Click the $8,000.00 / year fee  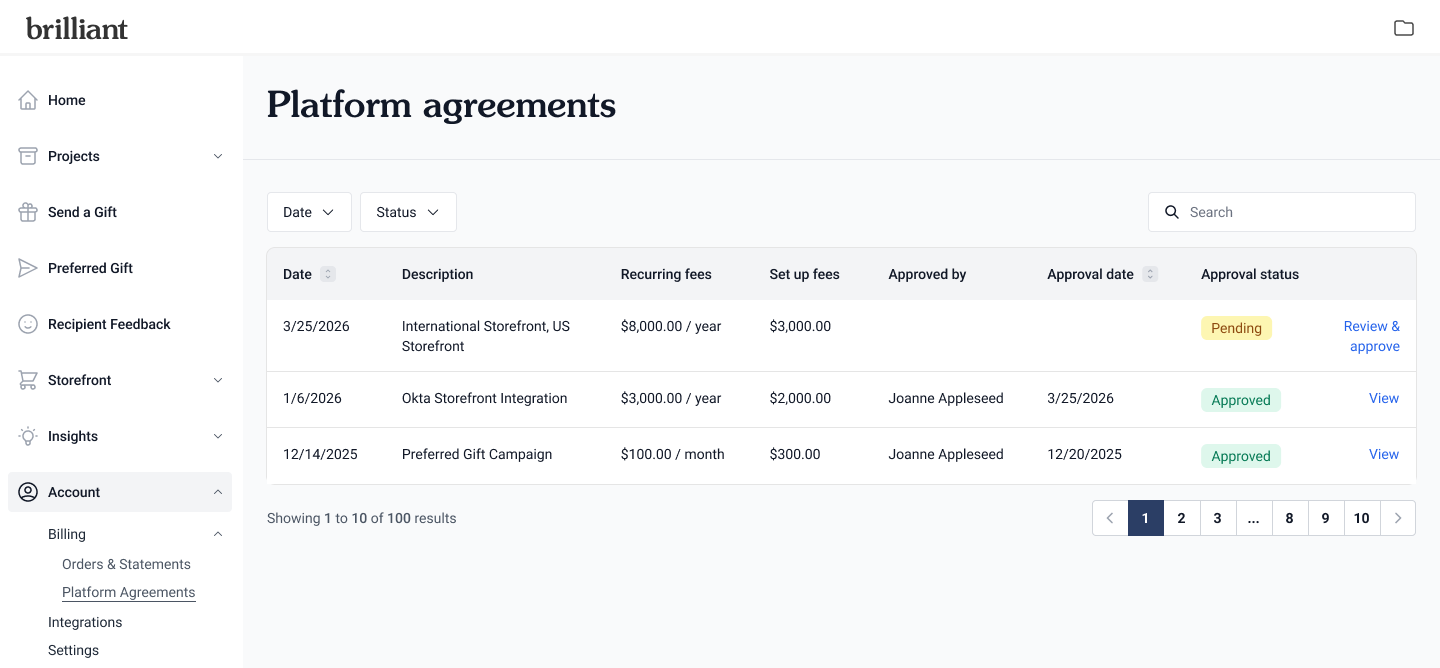point(671,326)
